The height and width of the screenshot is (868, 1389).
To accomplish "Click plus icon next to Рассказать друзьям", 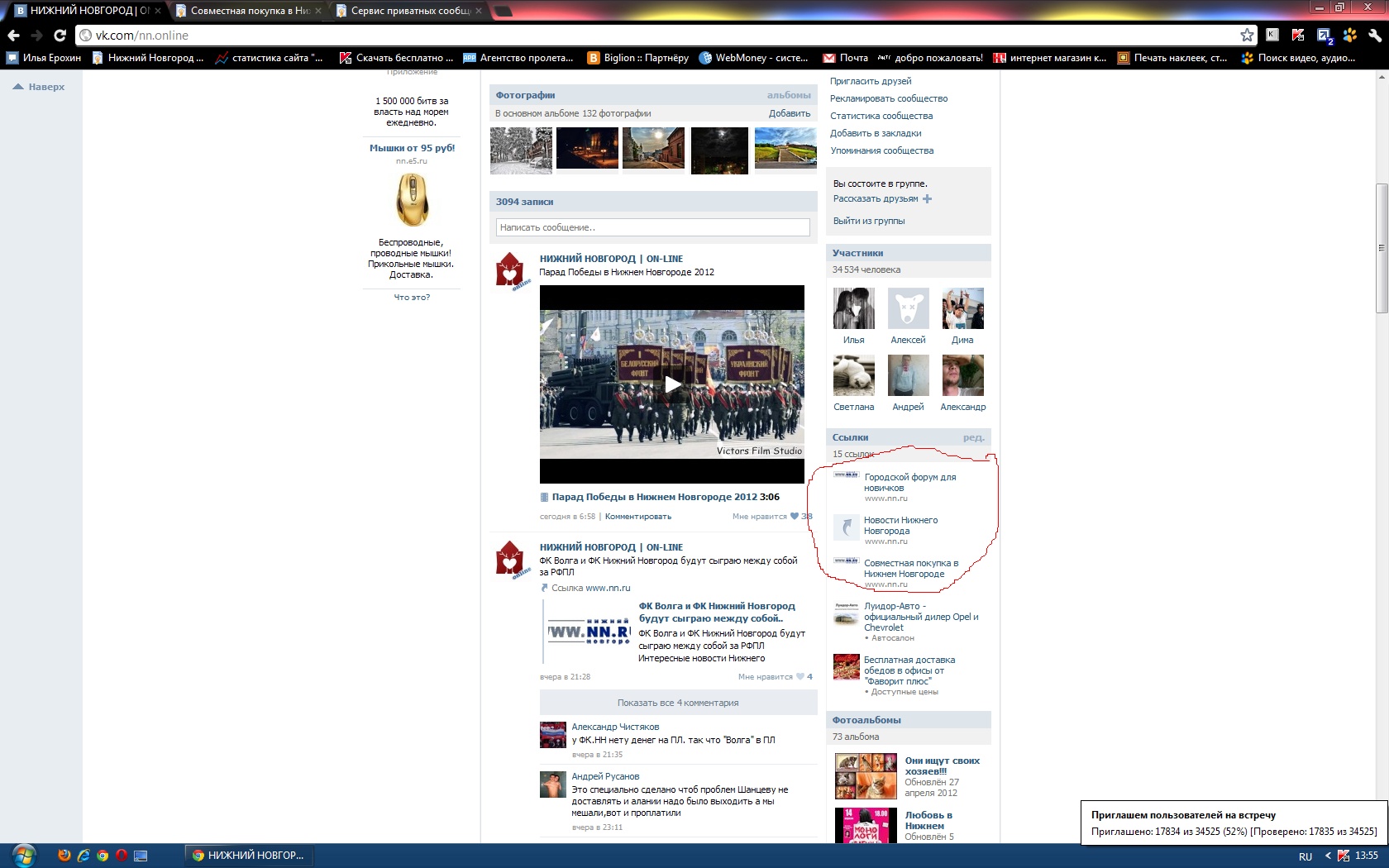I will (x=927, y=199).
